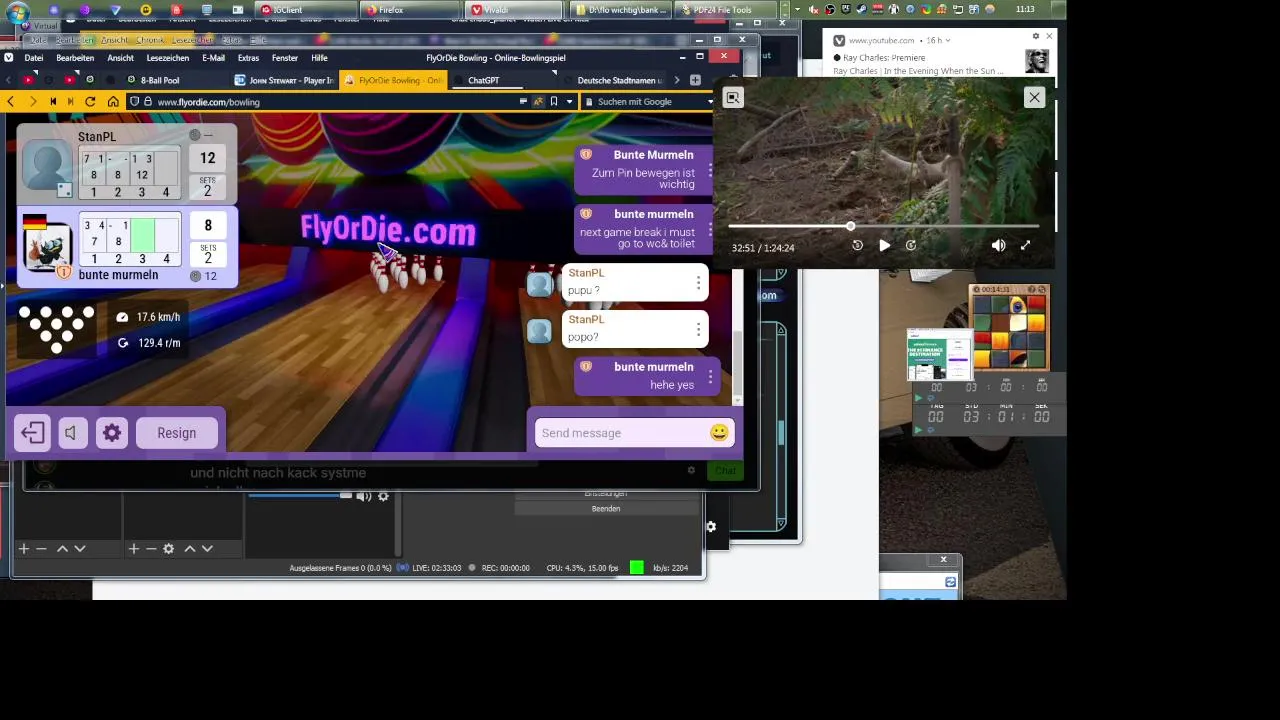Close the pop-out video with X
Image resolution: width=1280 pixels, height=720 pixels.
tap(1034, 97)
